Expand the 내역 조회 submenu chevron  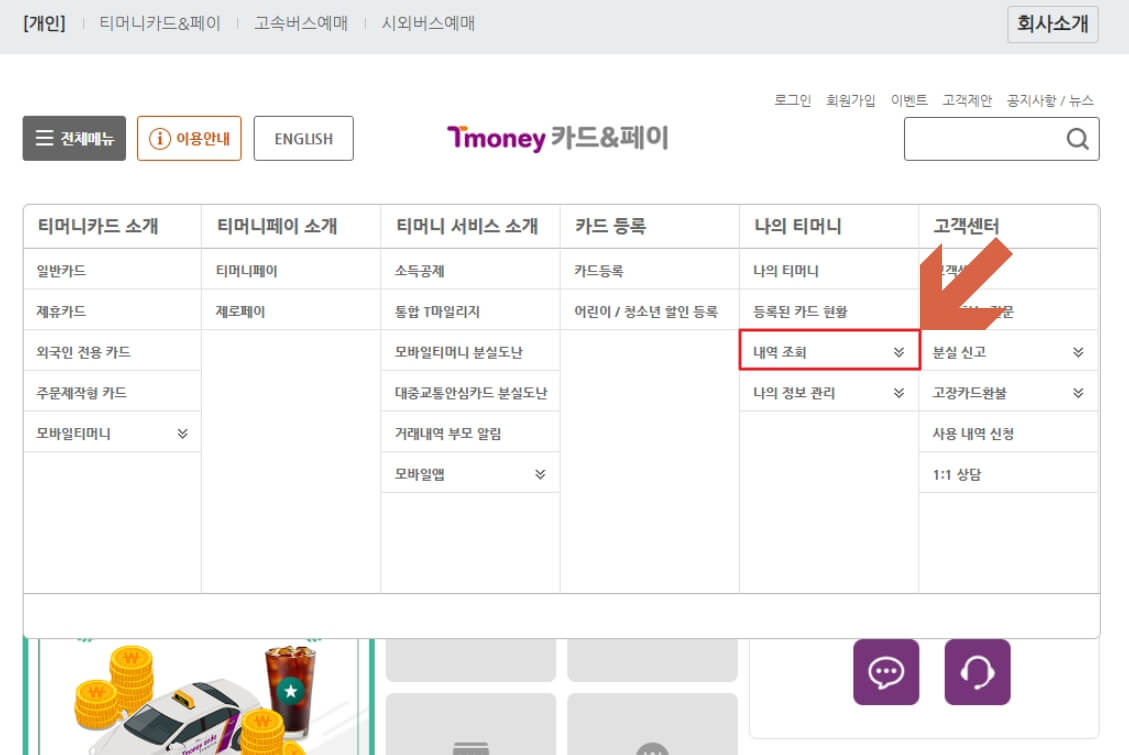coord(901,351)
